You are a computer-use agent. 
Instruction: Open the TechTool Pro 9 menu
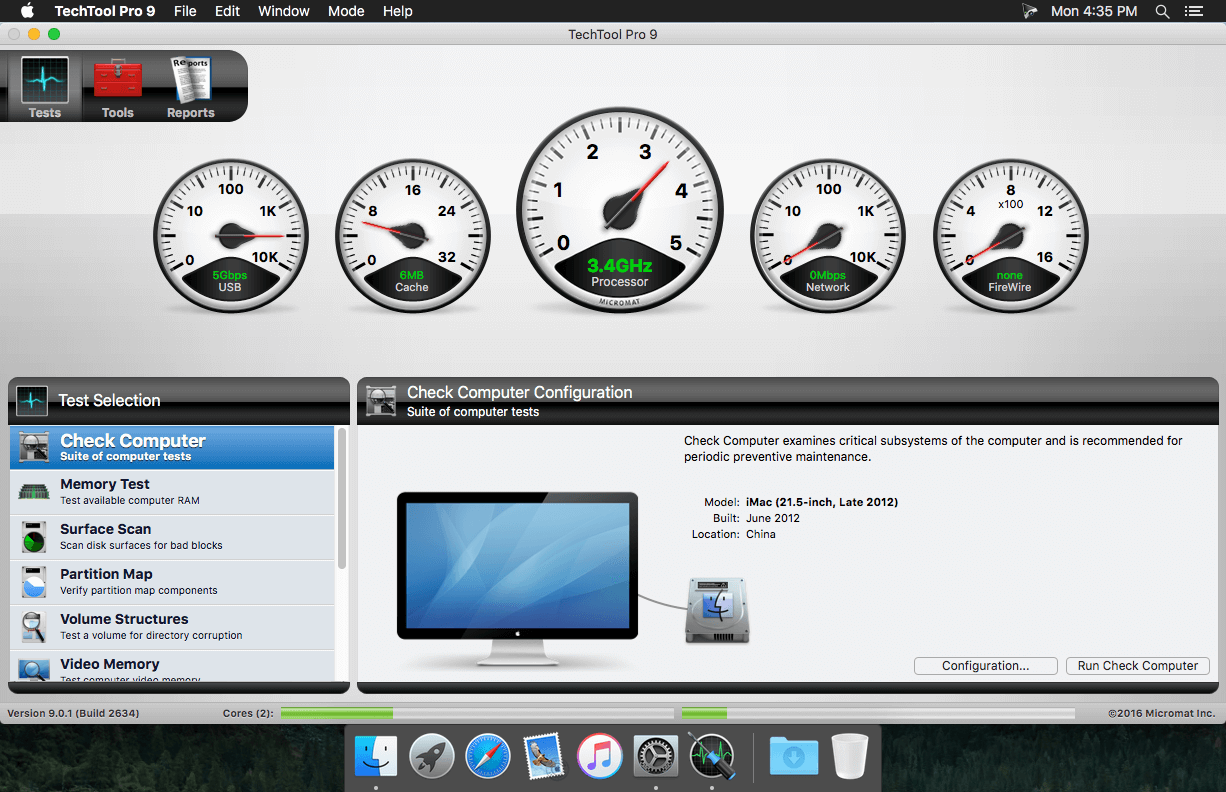tap(105, 11)
